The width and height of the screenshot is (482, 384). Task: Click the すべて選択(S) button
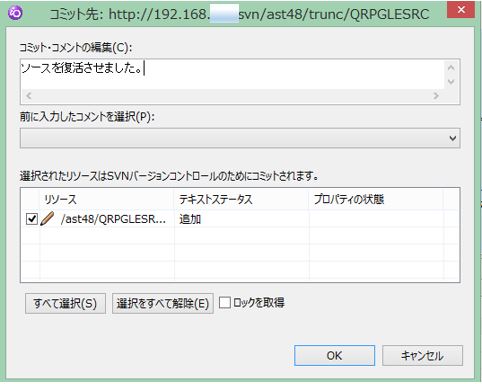tap(65, 303)
